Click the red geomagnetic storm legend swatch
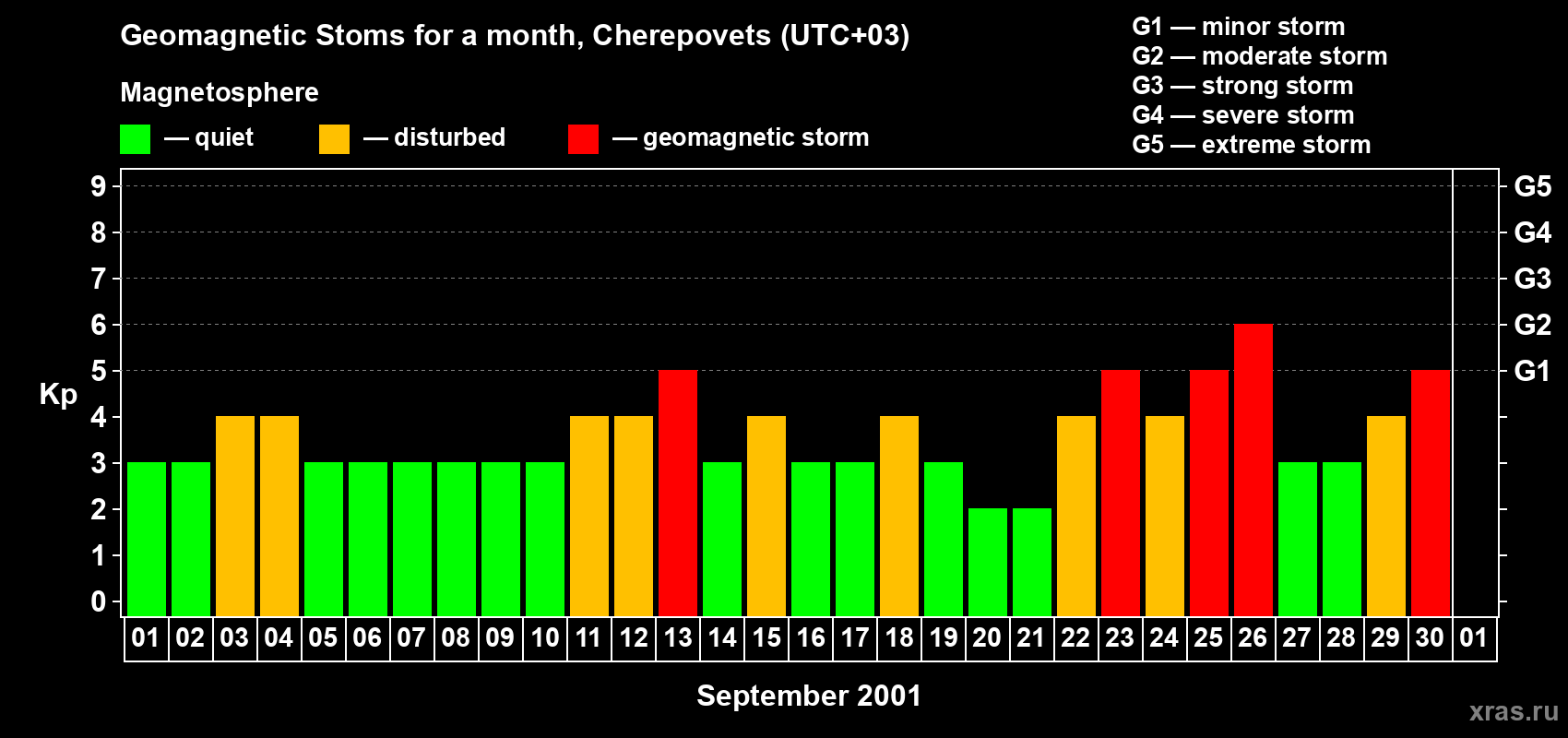Viewport: 1568px width, 738px height. point(583,139)
